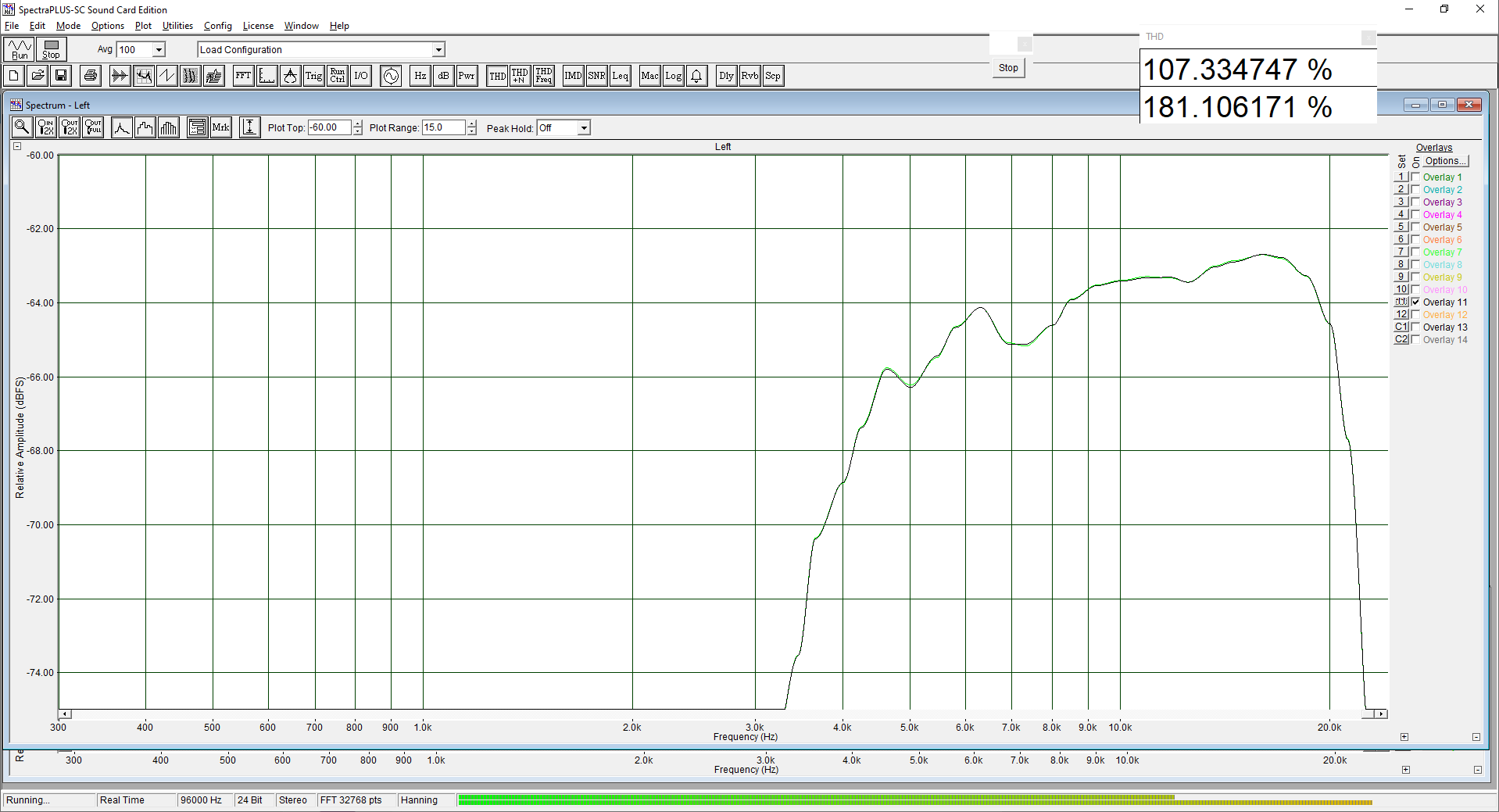Stop the analyzer using the square Stop icon
The height and width of the screenshot is (812, 1499).
(x=51, y=49)
